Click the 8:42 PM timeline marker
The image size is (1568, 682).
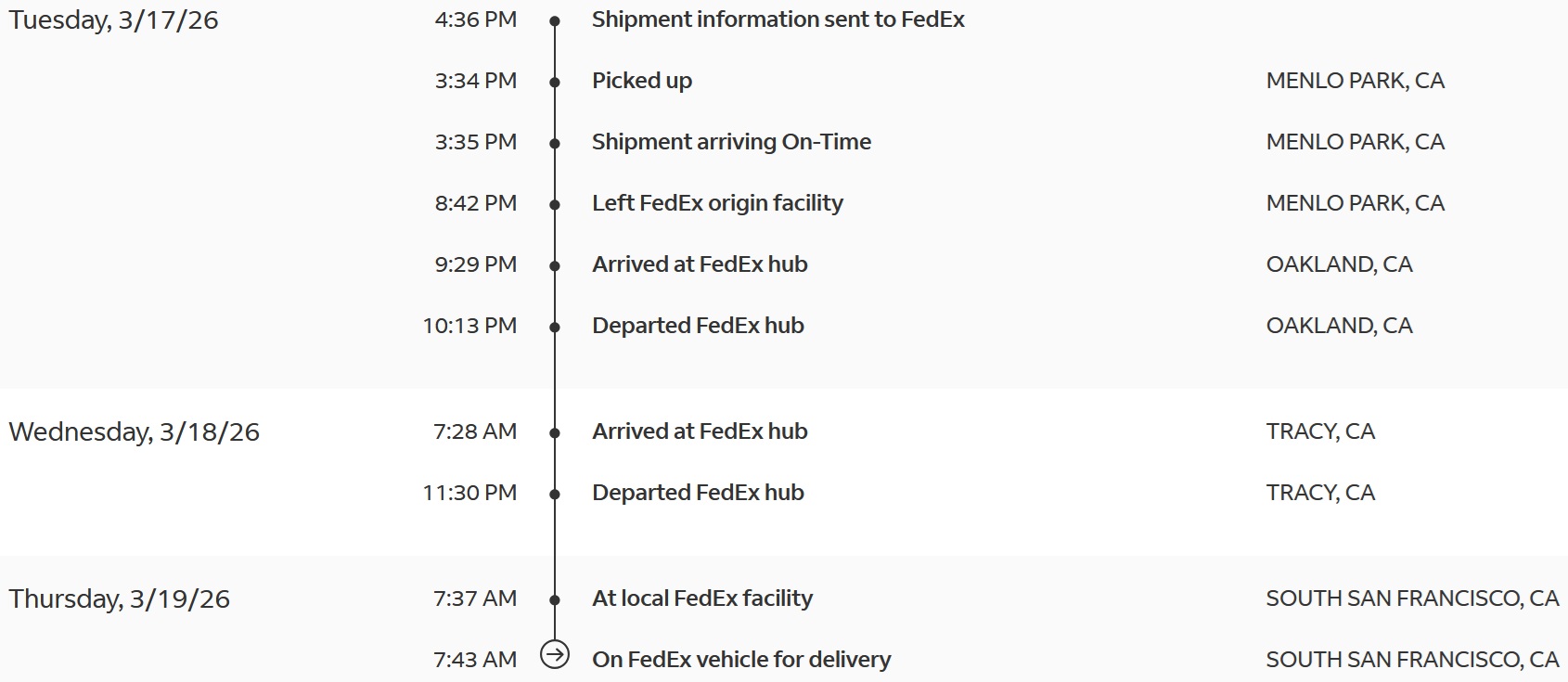tap(555, 204)
